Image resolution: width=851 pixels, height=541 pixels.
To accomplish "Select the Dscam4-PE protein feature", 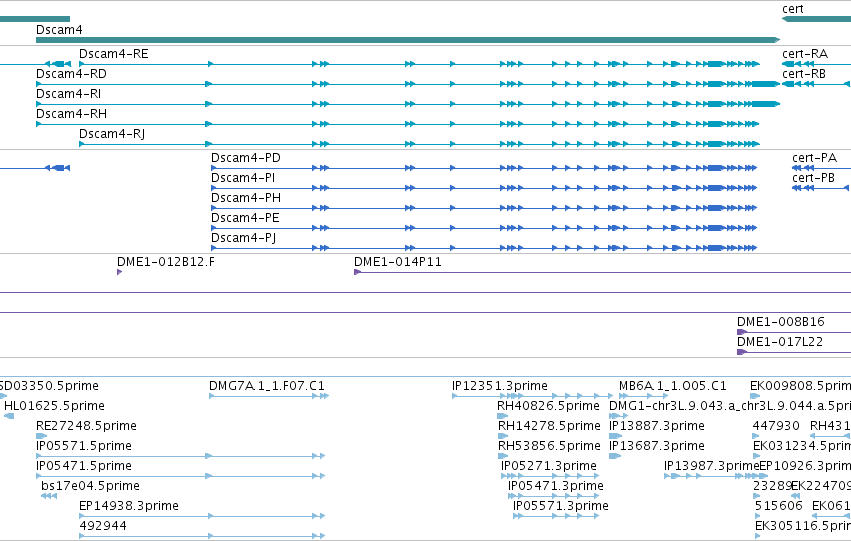I will pos(245,218).
